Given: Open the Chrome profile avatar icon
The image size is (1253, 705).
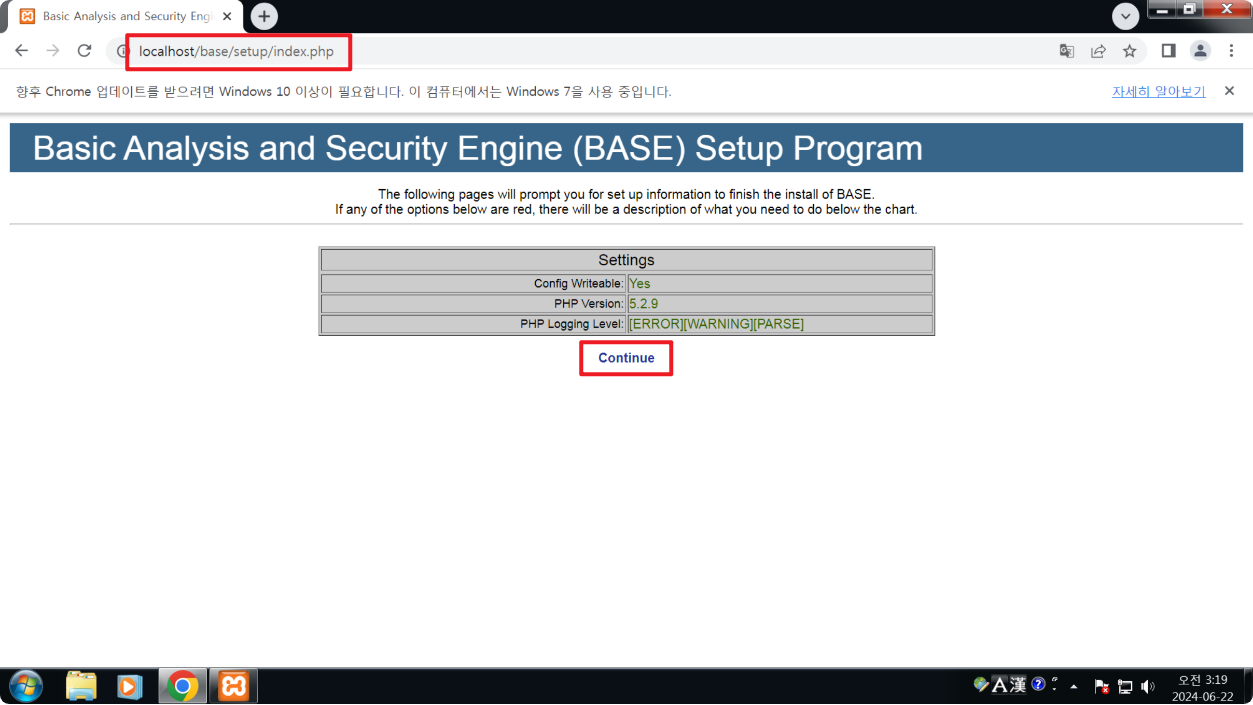Looking at the screenshot, I should [x=1200, y=51].
